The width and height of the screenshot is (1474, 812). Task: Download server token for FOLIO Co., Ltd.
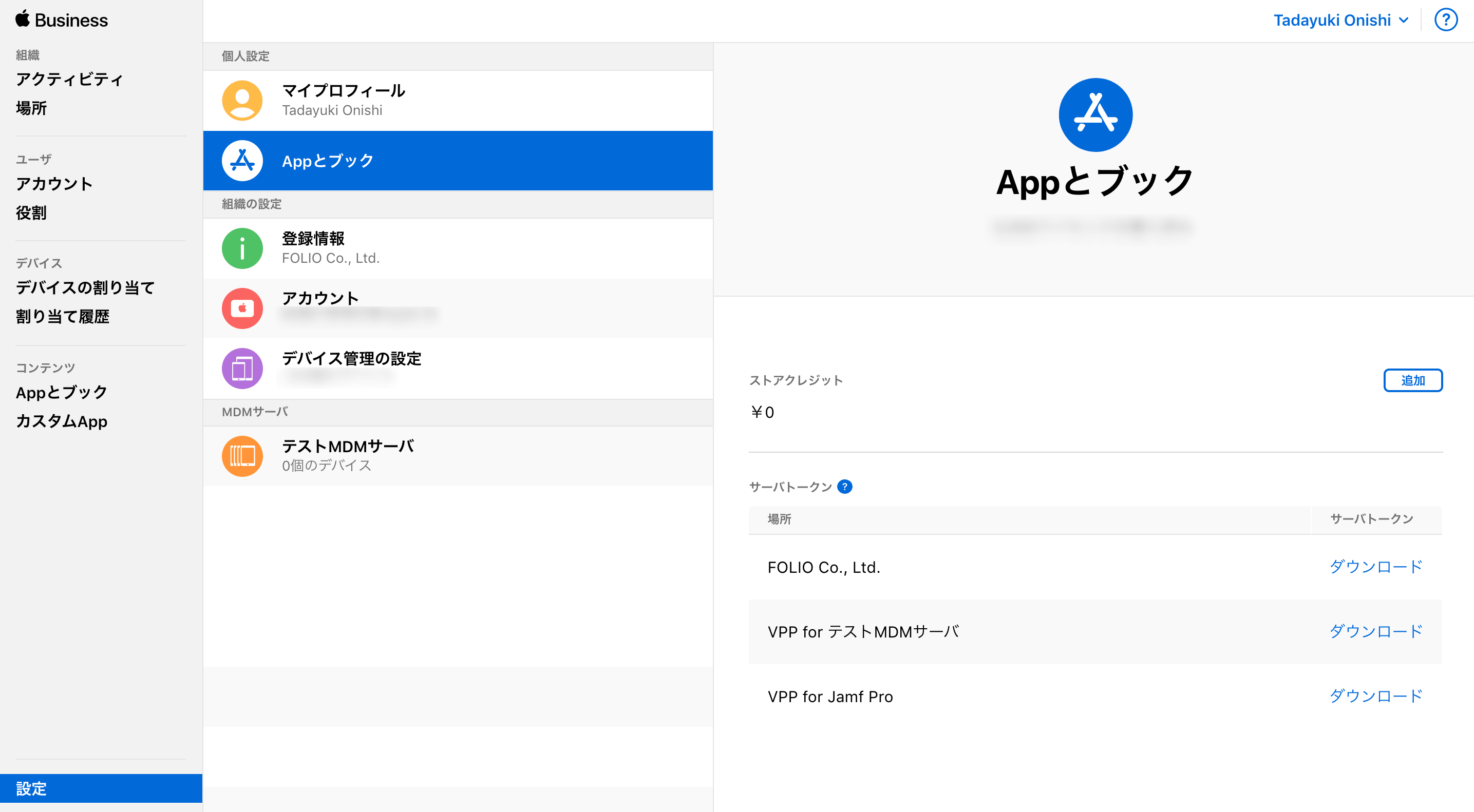coord(1375,567)
